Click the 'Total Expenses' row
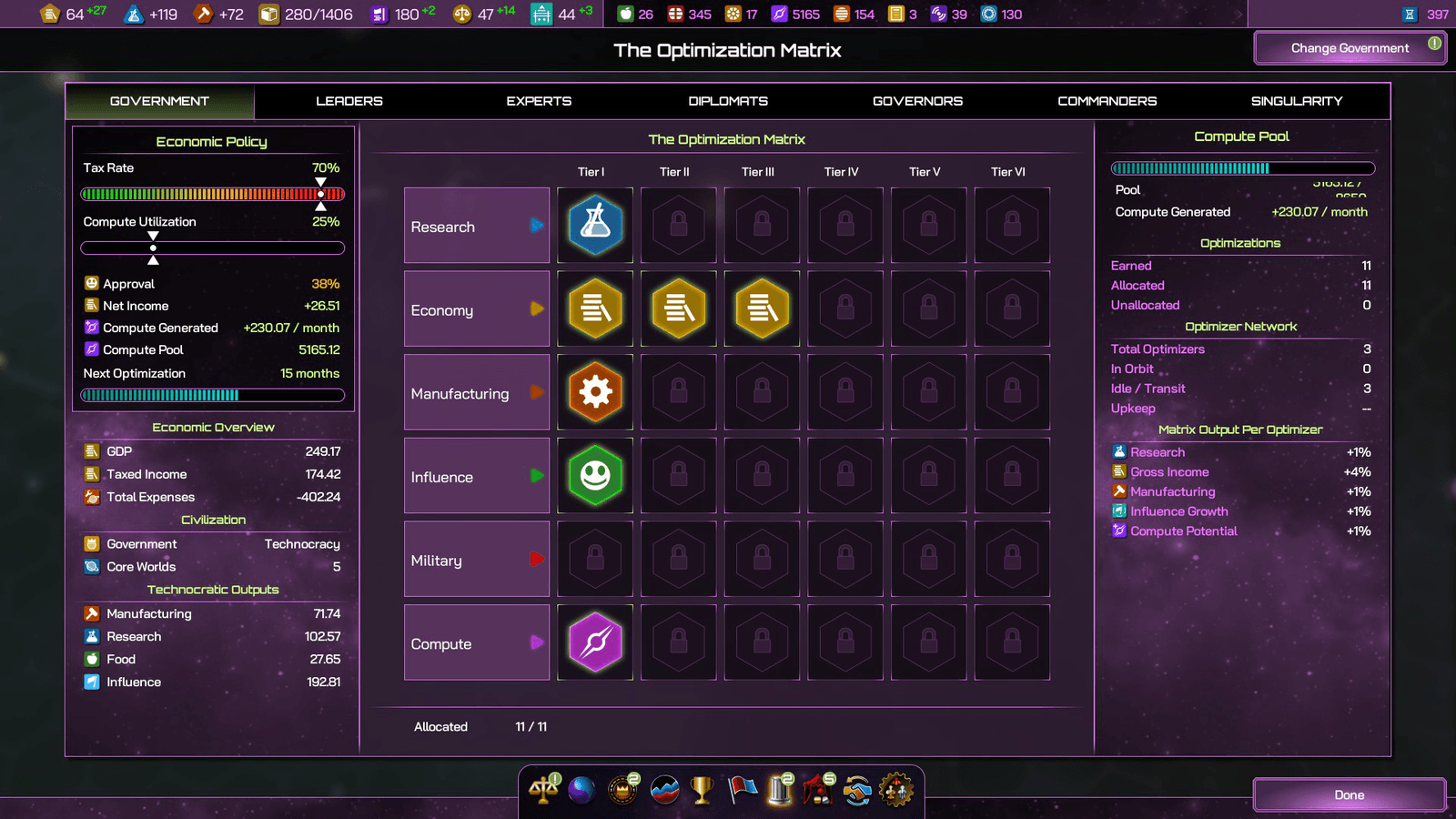Viewport: 1456px width, 819px height. 213,497
